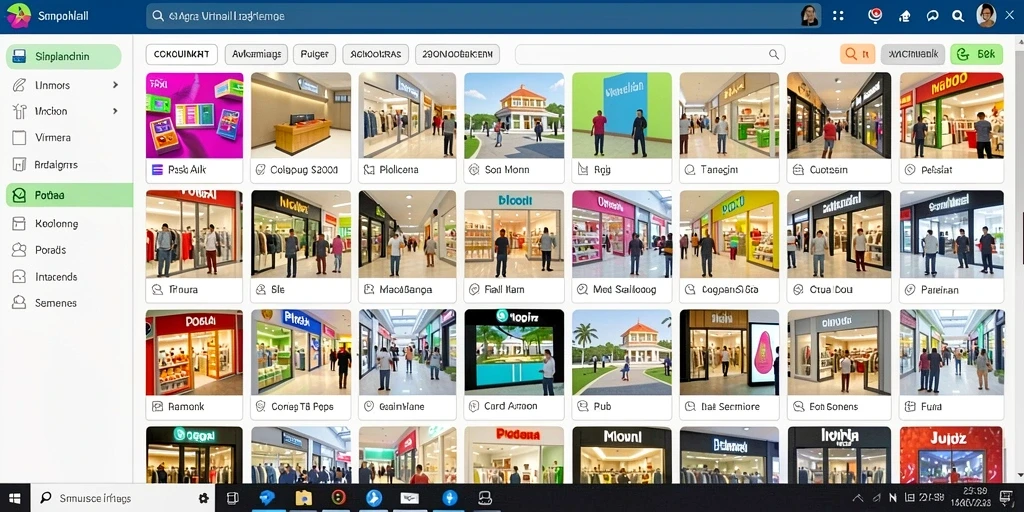Click the Eon Sonens card label
This screenshot has height=512, width=1024.
pos(834,406)
